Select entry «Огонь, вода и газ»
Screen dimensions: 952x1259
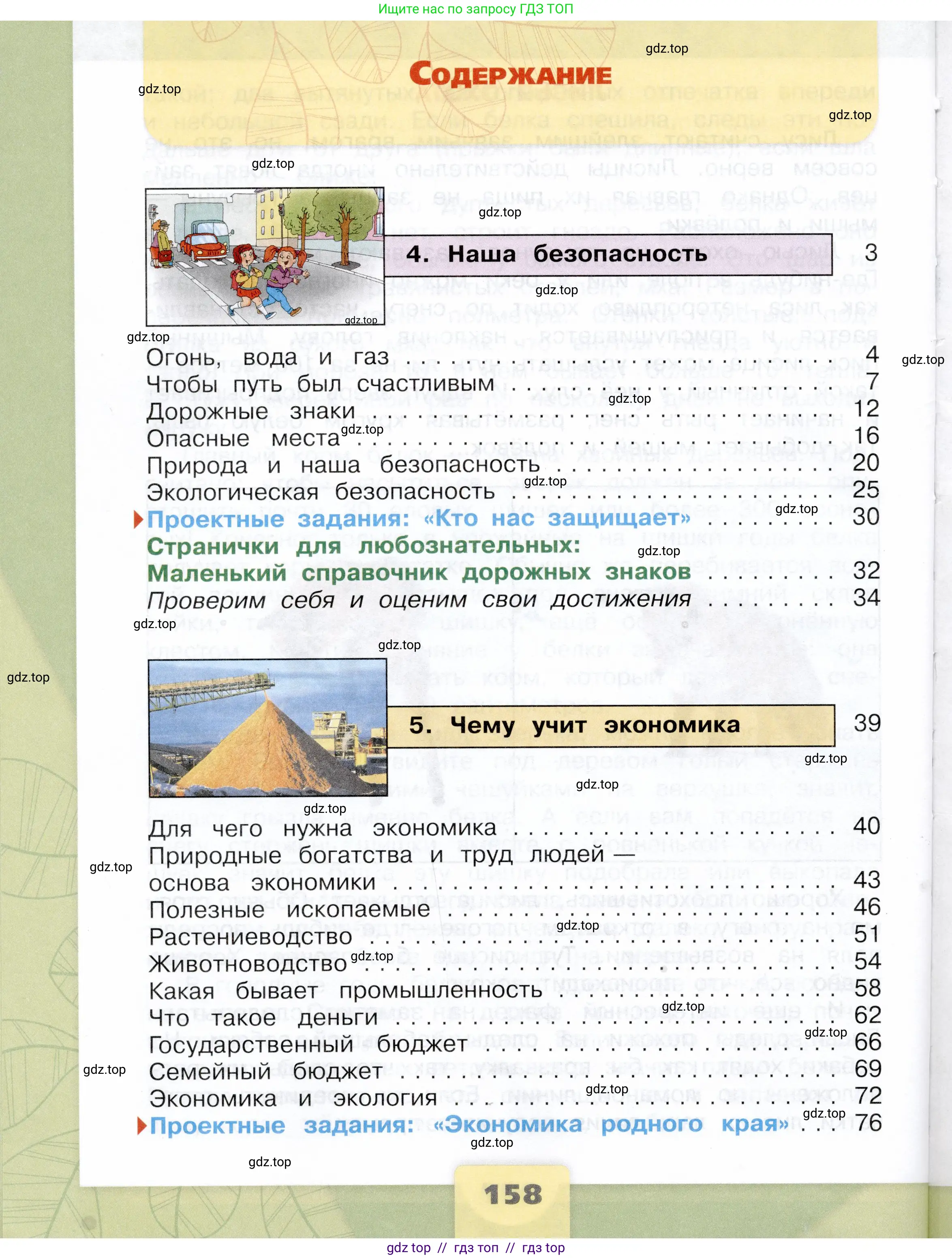click(267, 357)
